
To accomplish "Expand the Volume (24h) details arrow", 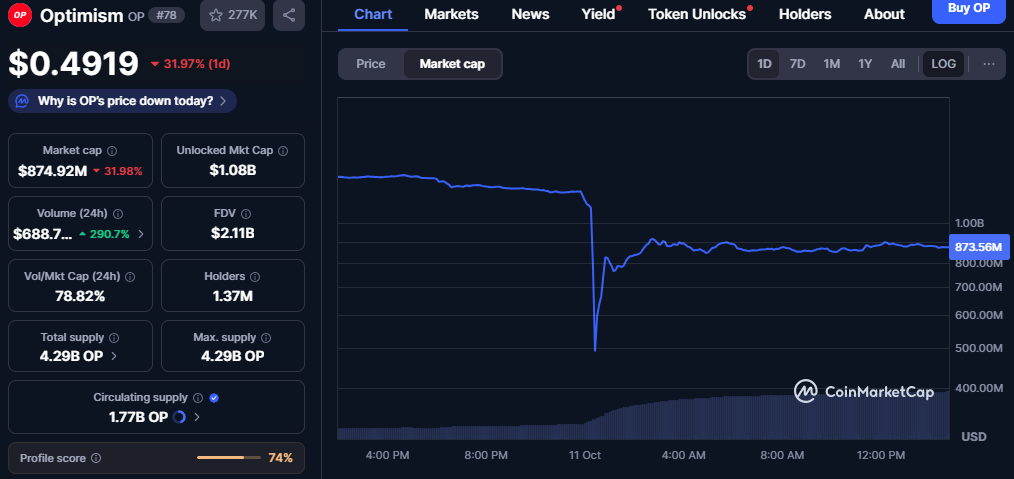I will click(140, 234).
